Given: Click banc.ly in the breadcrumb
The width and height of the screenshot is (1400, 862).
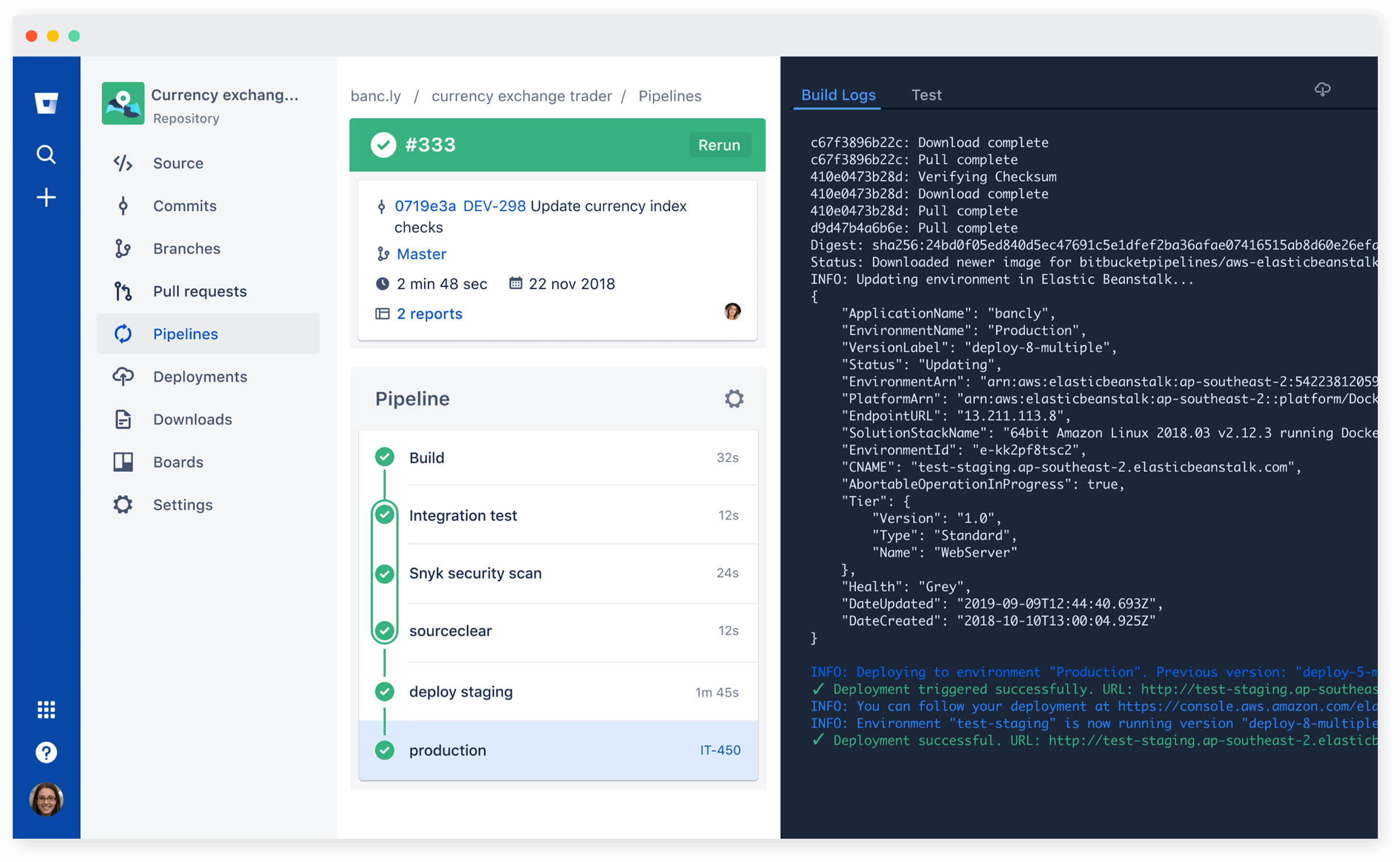Looking at the screenshot, I should coord(376,96).
